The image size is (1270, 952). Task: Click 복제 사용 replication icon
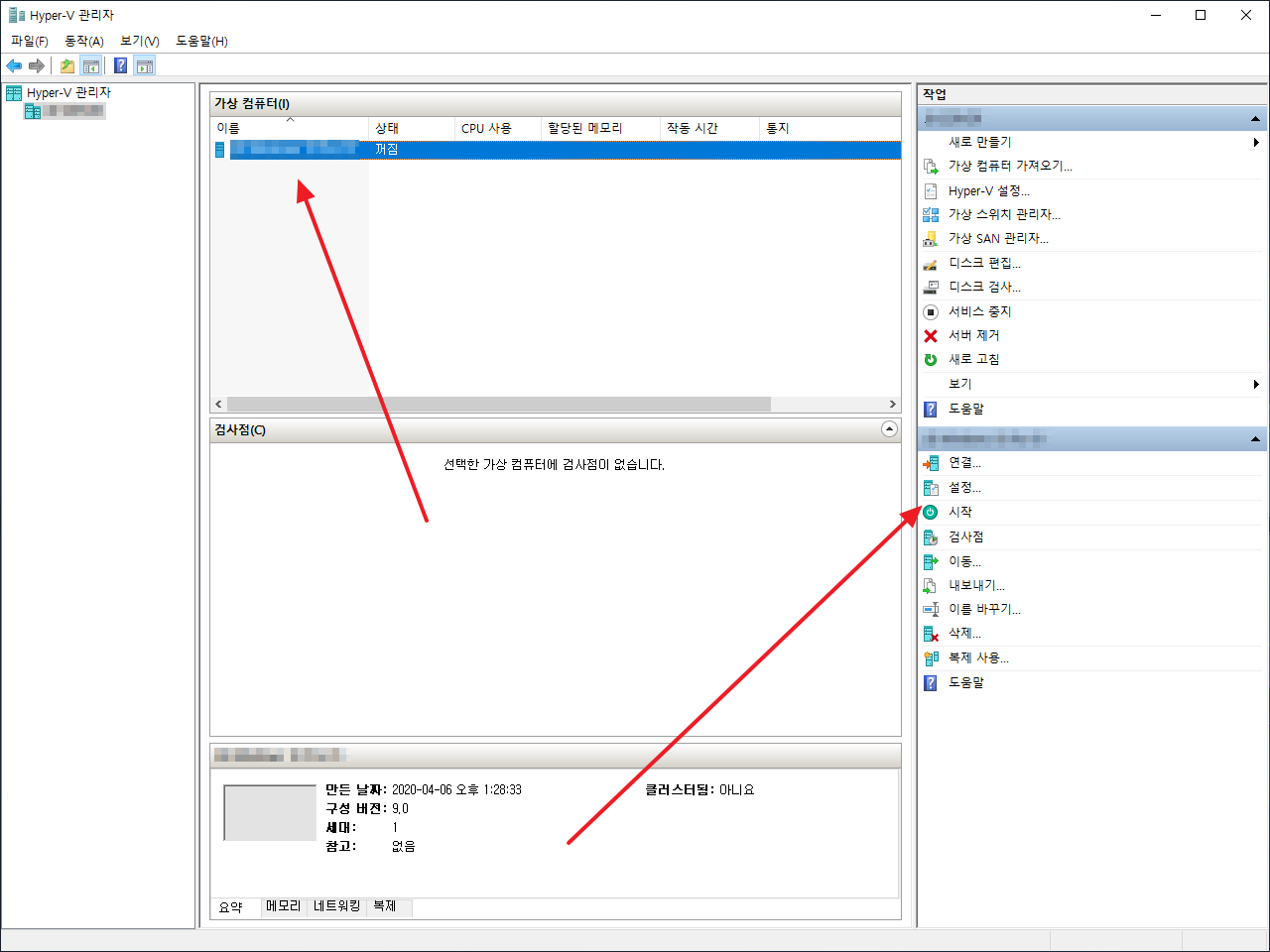(x=931, y=657)
